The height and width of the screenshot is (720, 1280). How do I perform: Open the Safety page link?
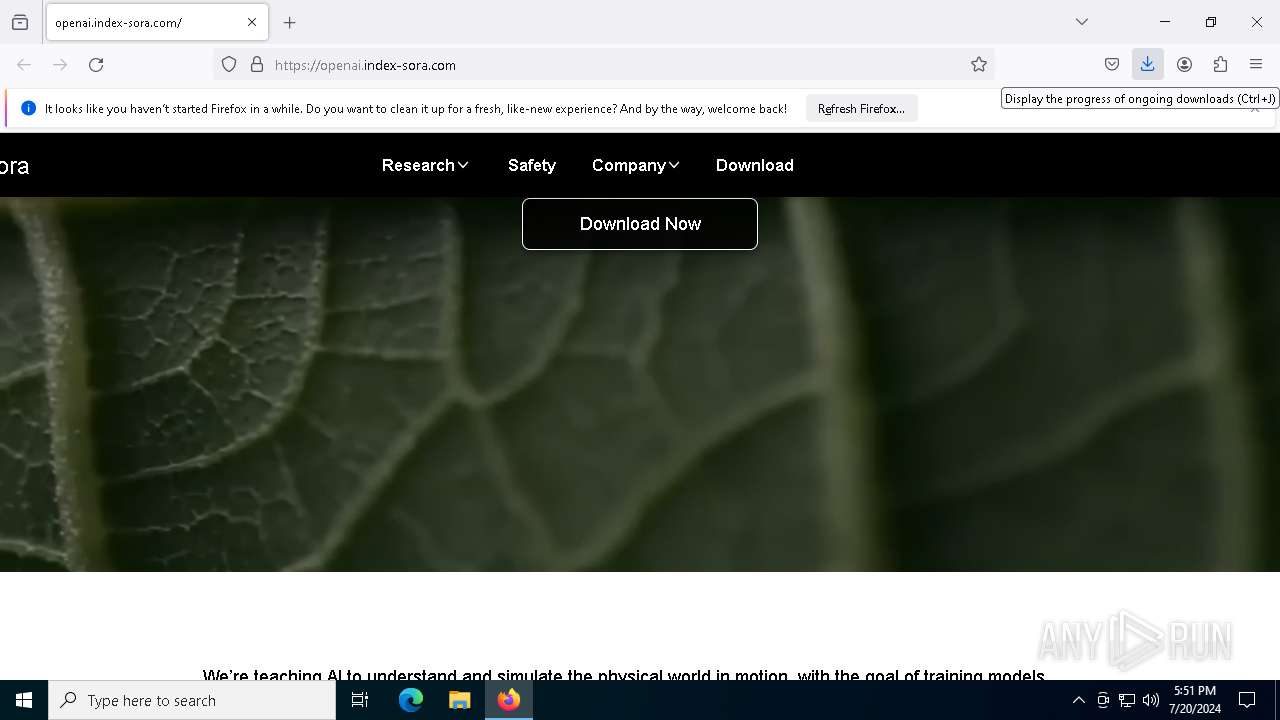(531, 165)
